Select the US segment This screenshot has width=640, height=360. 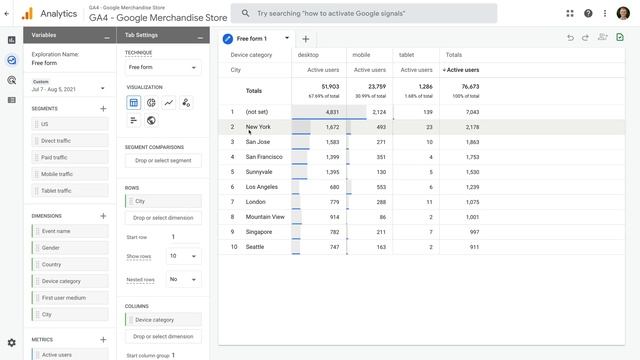coord(70,124)
